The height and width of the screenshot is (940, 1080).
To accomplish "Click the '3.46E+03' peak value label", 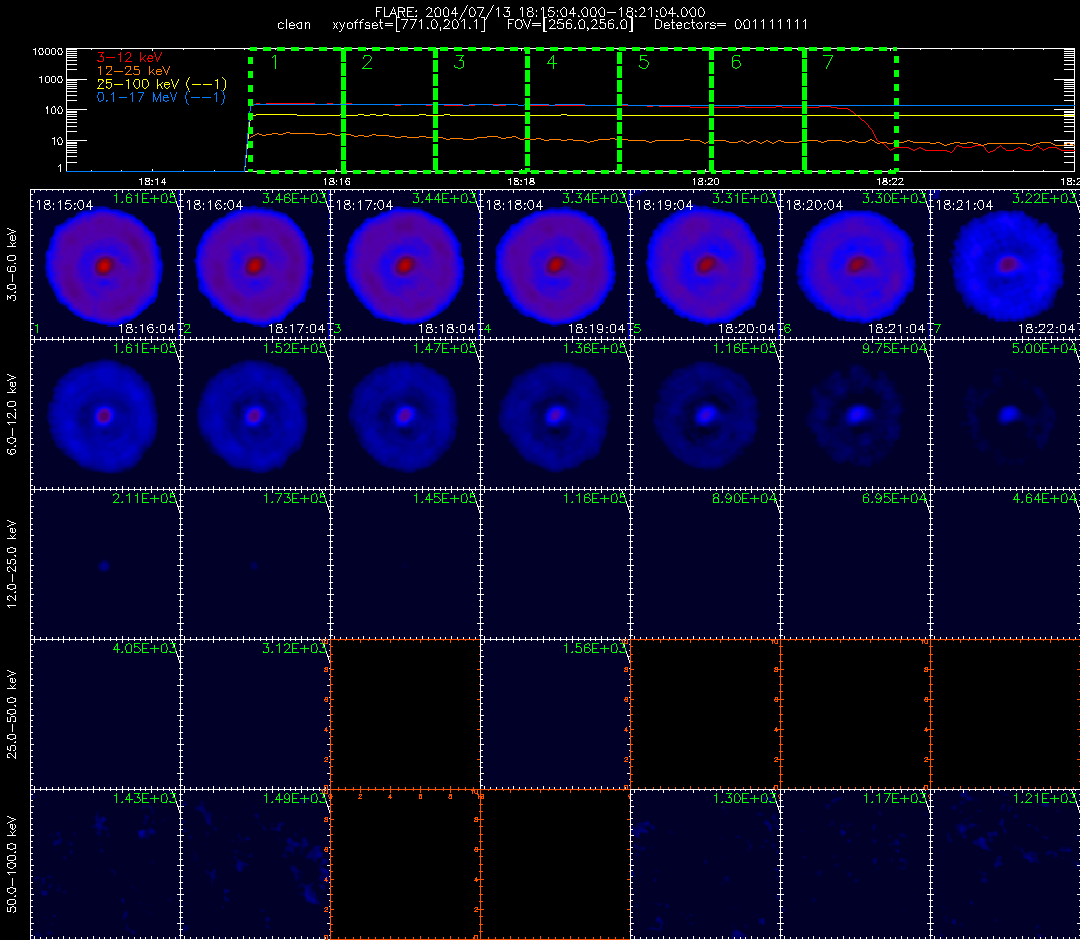I will 294,199.
